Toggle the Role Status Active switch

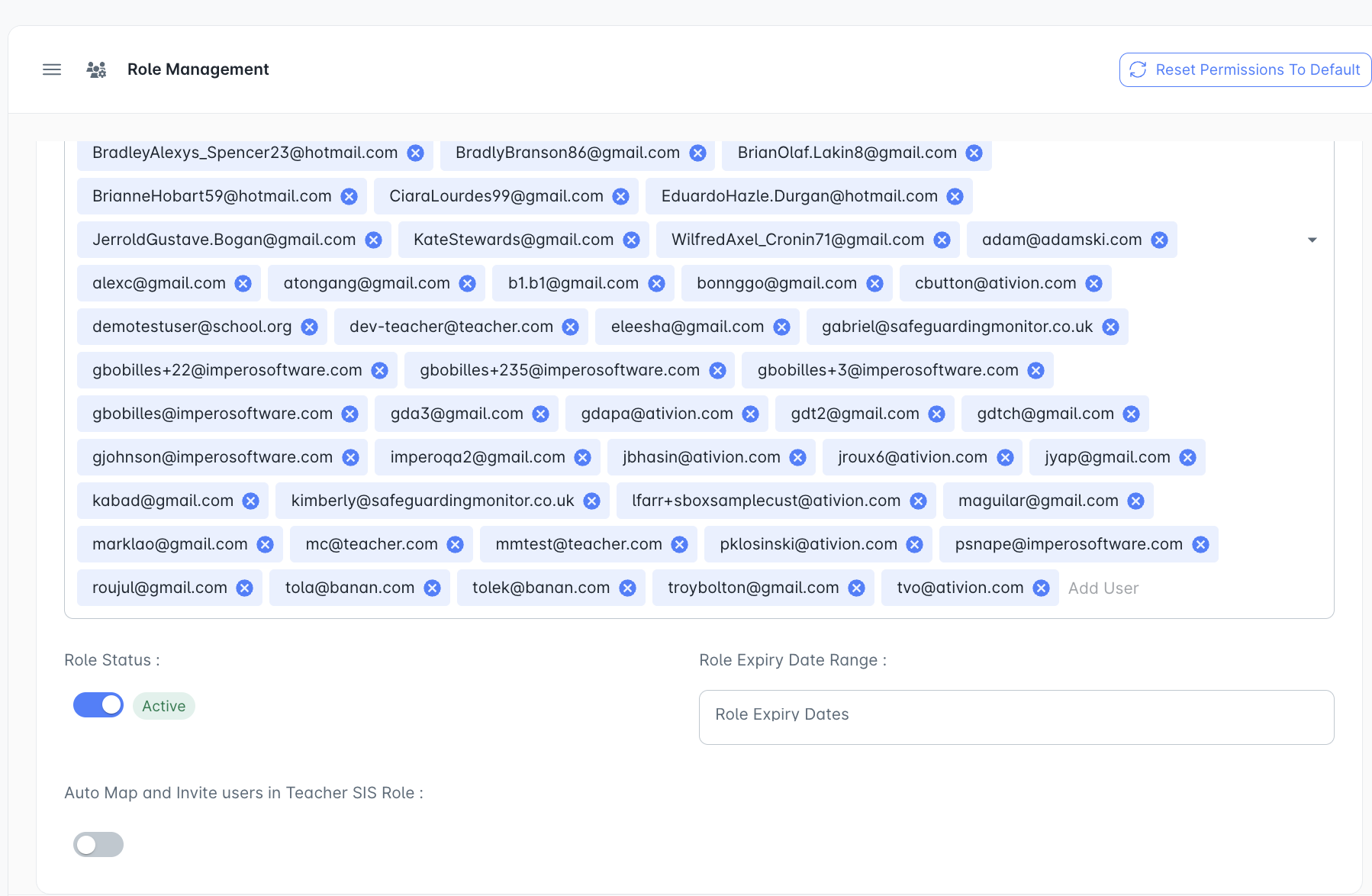click(x=98, y=705)
